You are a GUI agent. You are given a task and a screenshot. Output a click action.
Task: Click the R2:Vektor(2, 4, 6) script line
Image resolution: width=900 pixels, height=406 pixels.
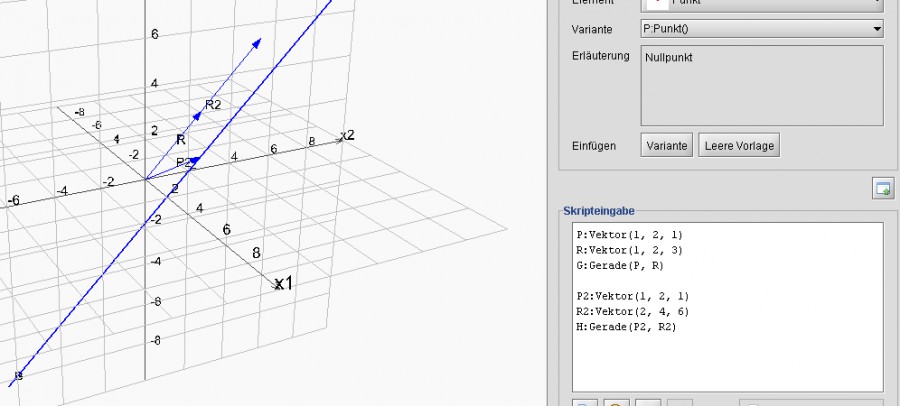(632, 312)
